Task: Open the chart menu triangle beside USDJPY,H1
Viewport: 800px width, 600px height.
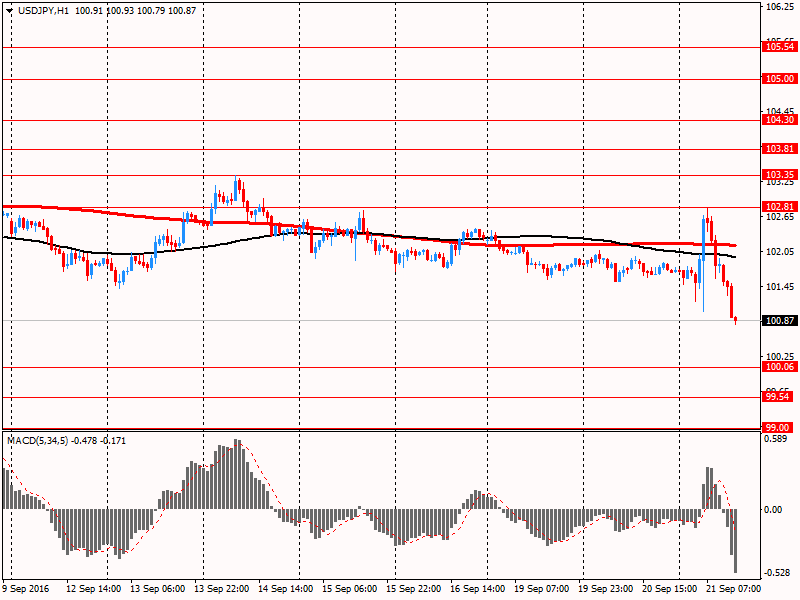Action: (x=9, y=11)
